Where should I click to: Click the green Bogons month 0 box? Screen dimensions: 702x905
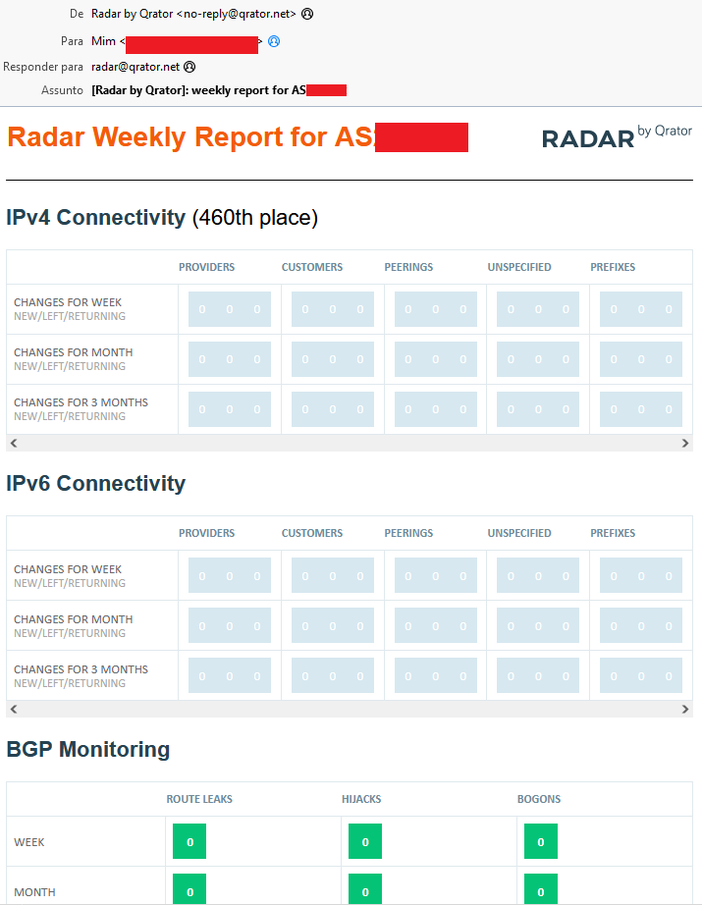pos(541,889)
